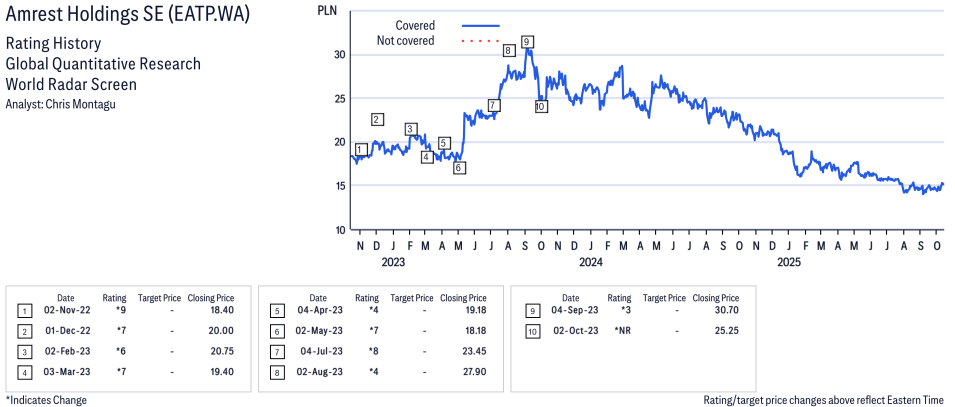
Task: Click the Closing Price header in first table
Action: coord(211,298)
